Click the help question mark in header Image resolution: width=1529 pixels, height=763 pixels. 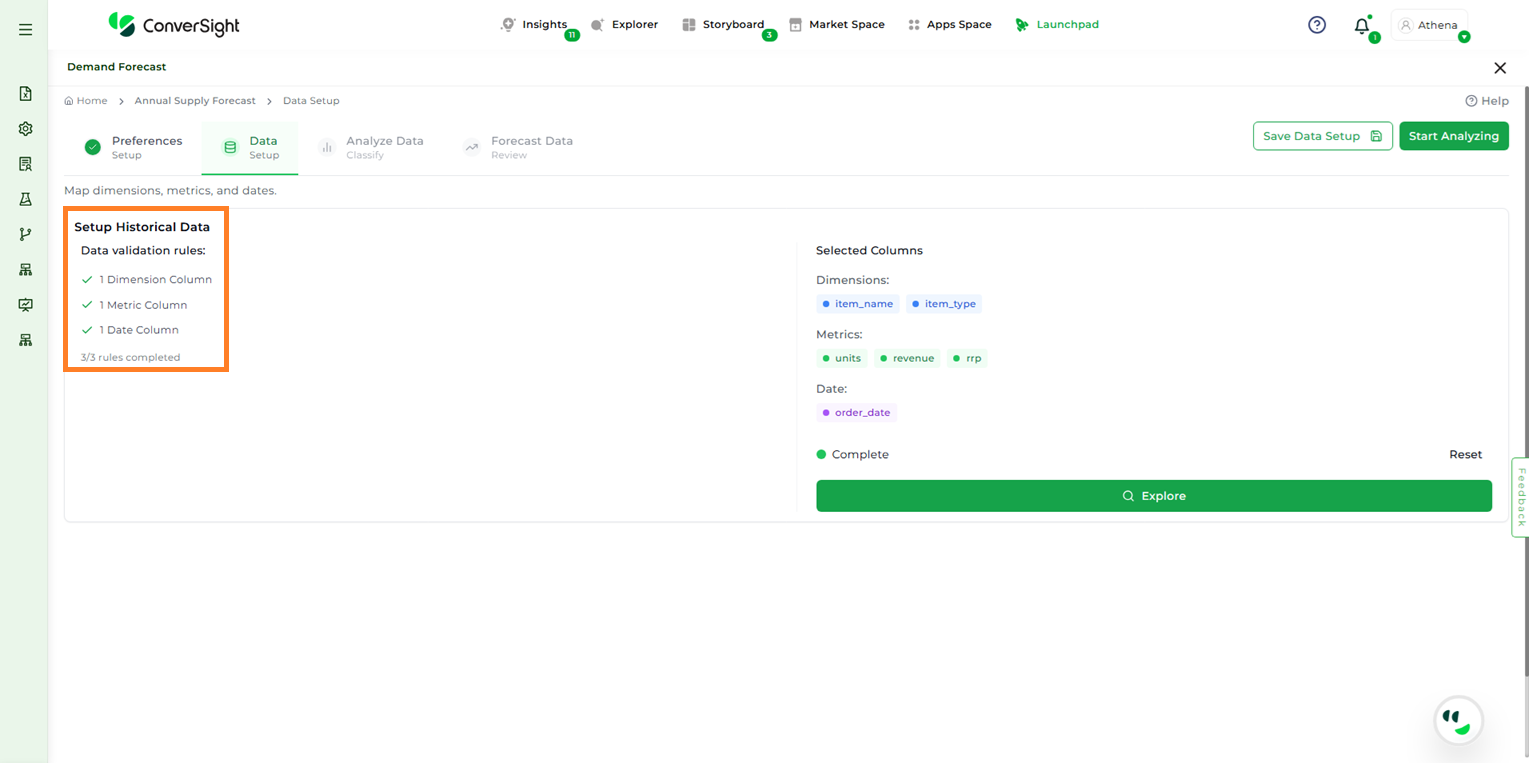(1317, 25)
